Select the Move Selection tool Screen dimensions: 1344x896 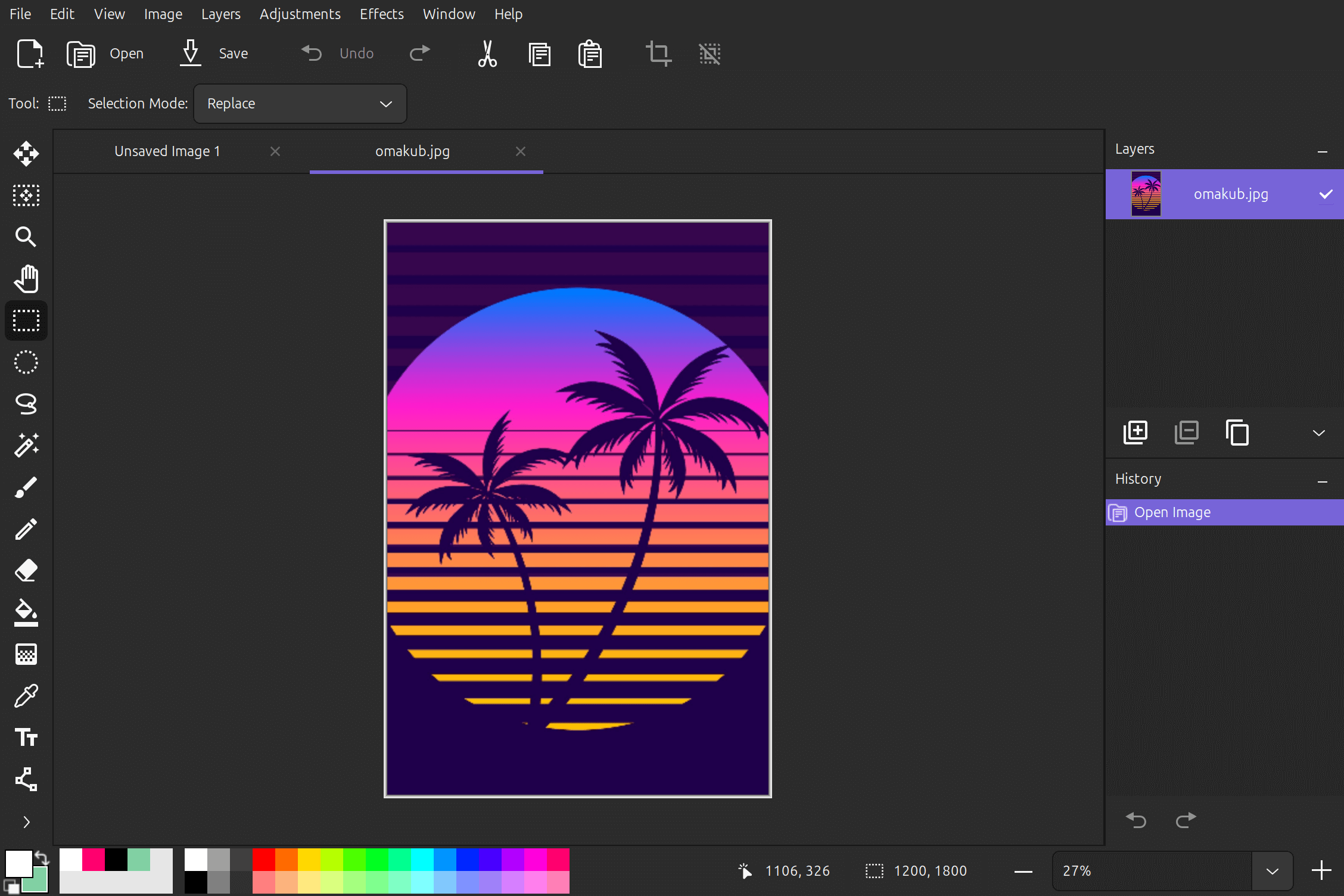(26, 195)
